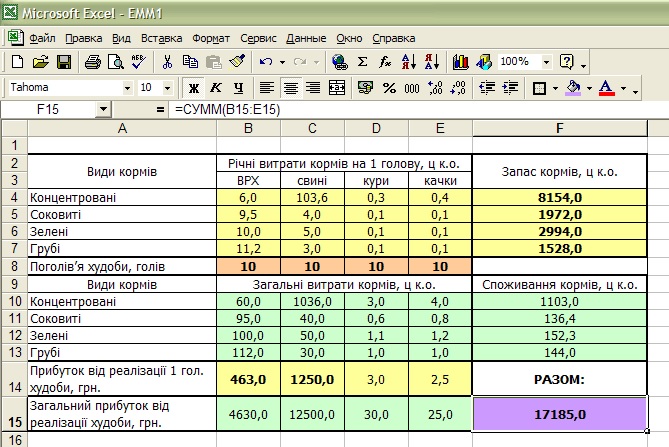669x447 pixels.
Task: Save the workbook with the floppy disk icon
Action: pos(63,62)
